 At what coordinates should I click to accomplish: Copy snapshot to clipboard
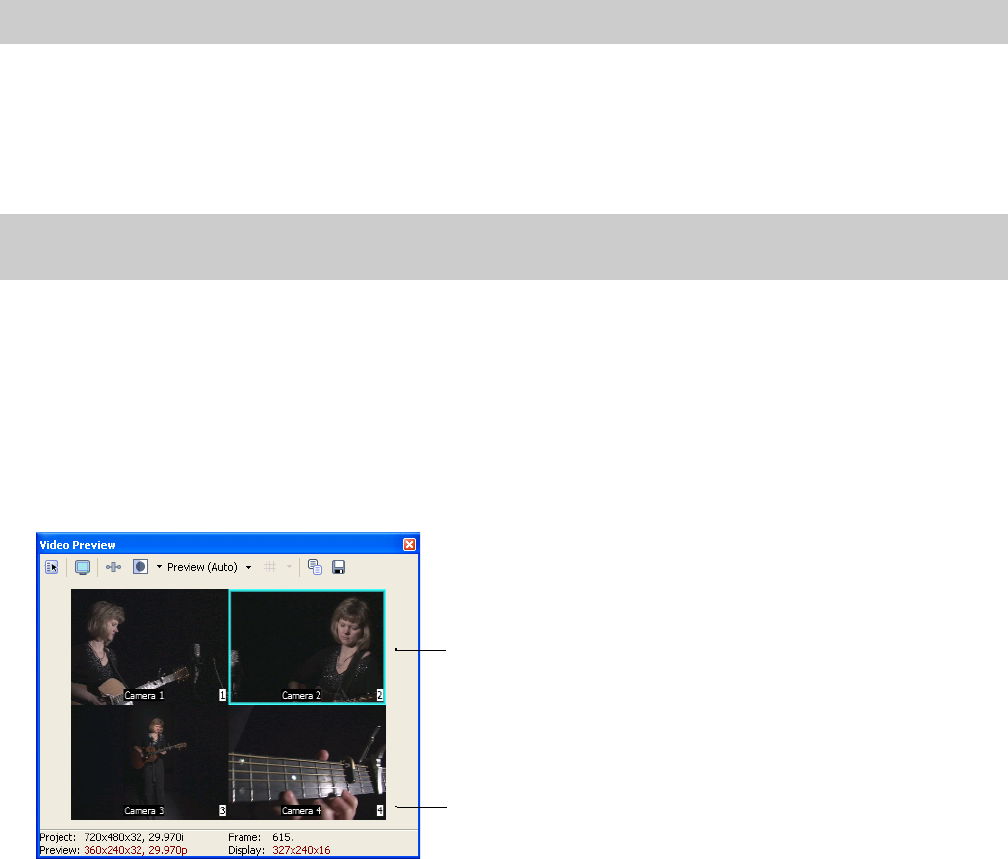click(x=315, y=567)
